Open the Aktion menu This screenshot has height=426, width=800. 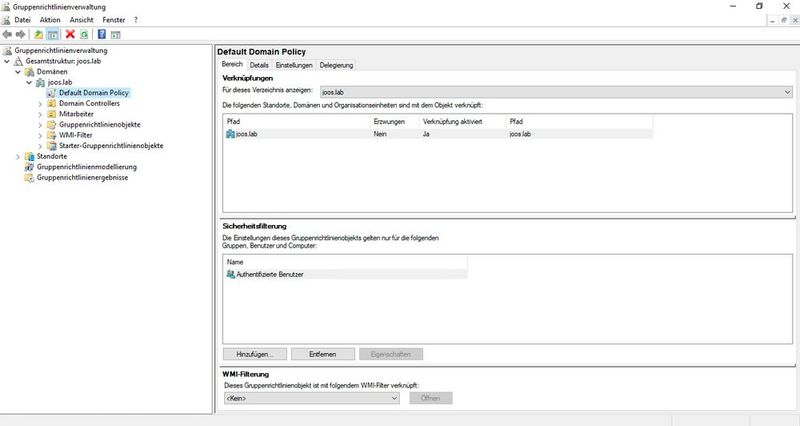[50, 20]
